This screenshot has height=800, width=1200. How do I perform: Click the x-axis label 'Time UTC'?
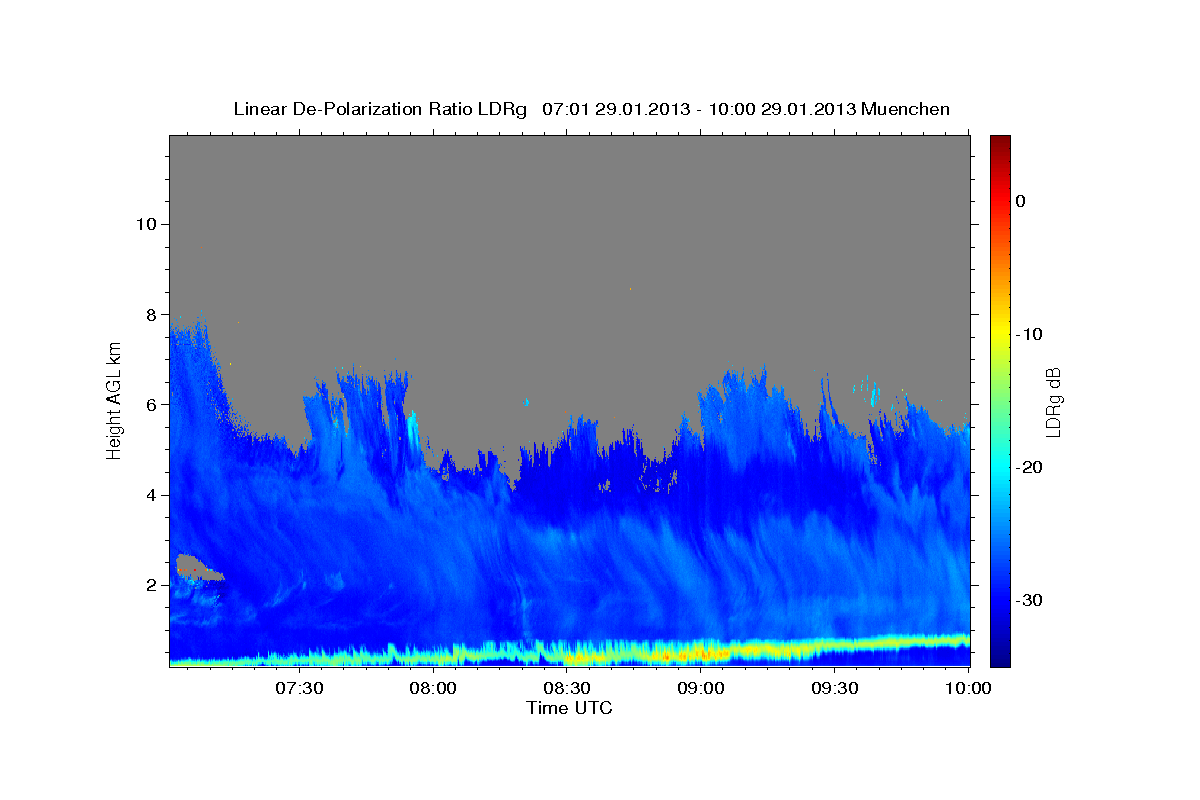569,707
